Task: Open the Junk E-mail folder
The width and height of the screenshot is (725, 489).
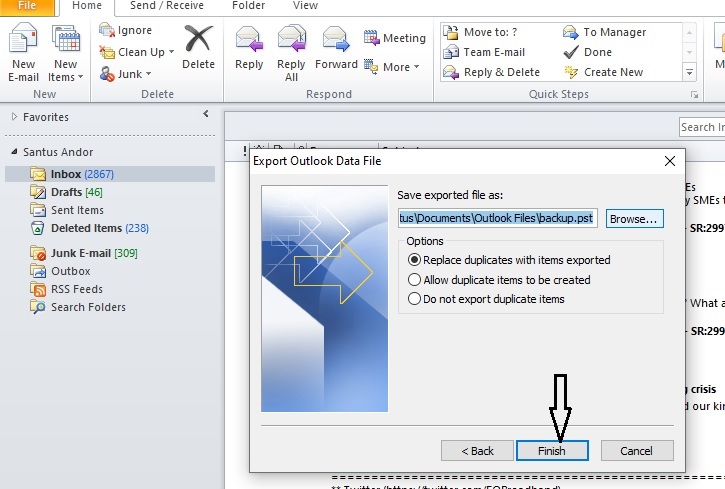Action: click(x=84, y=253)
